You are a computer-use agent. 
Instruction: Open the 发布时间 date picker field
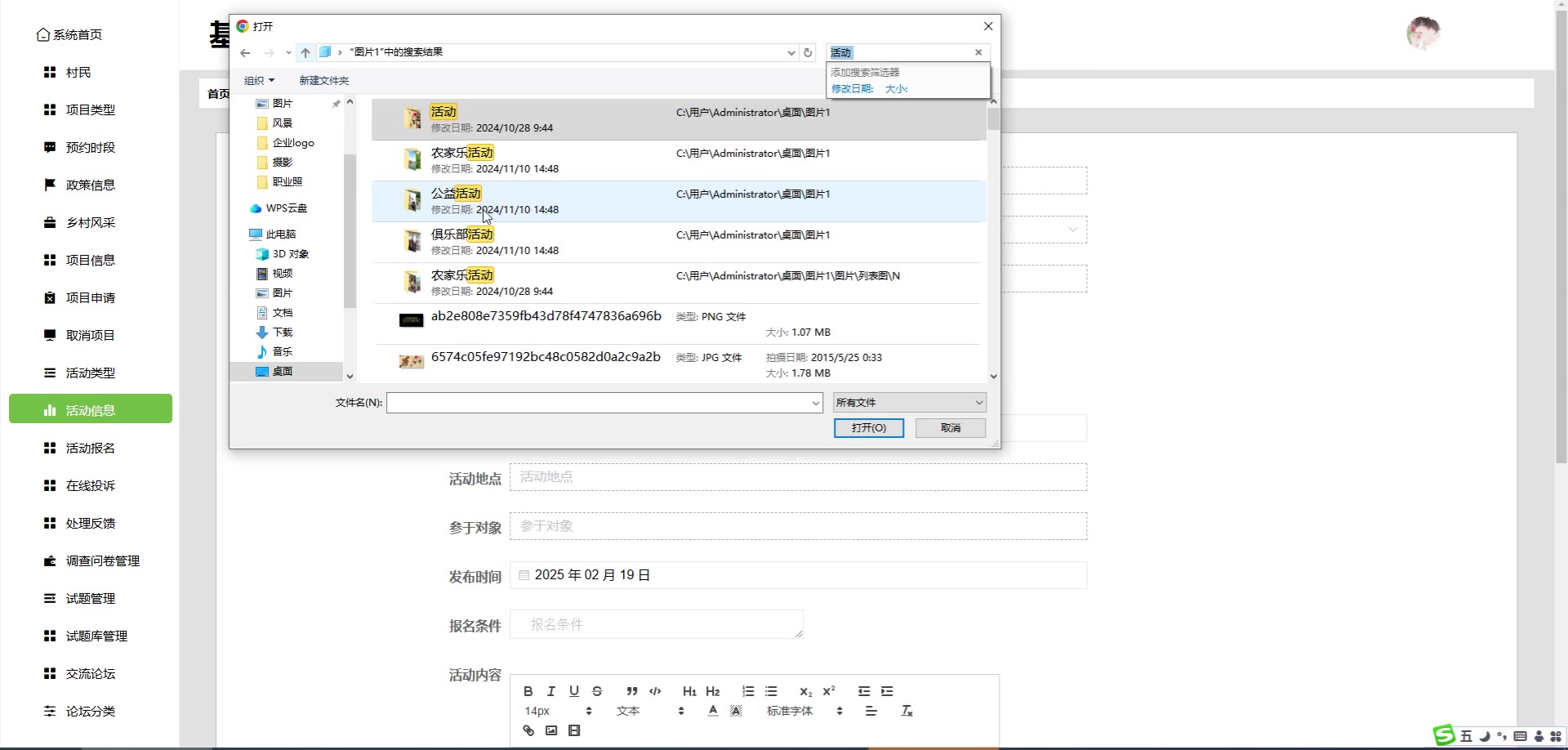coord(798,575)
